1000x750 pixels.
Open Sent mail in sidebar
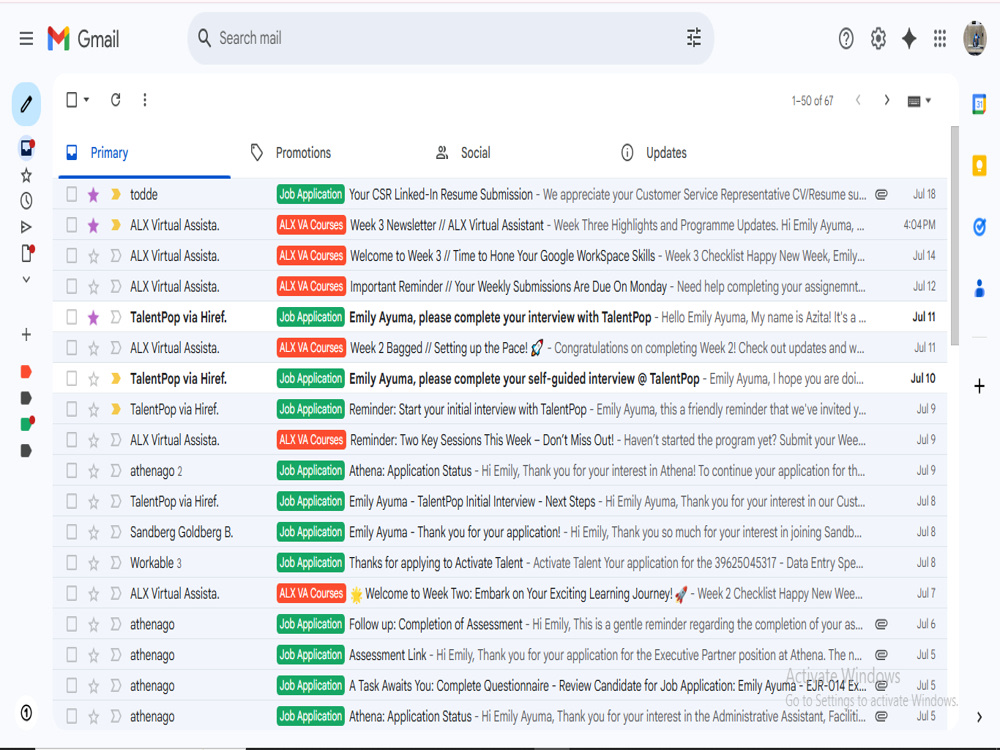coord(26,227)
